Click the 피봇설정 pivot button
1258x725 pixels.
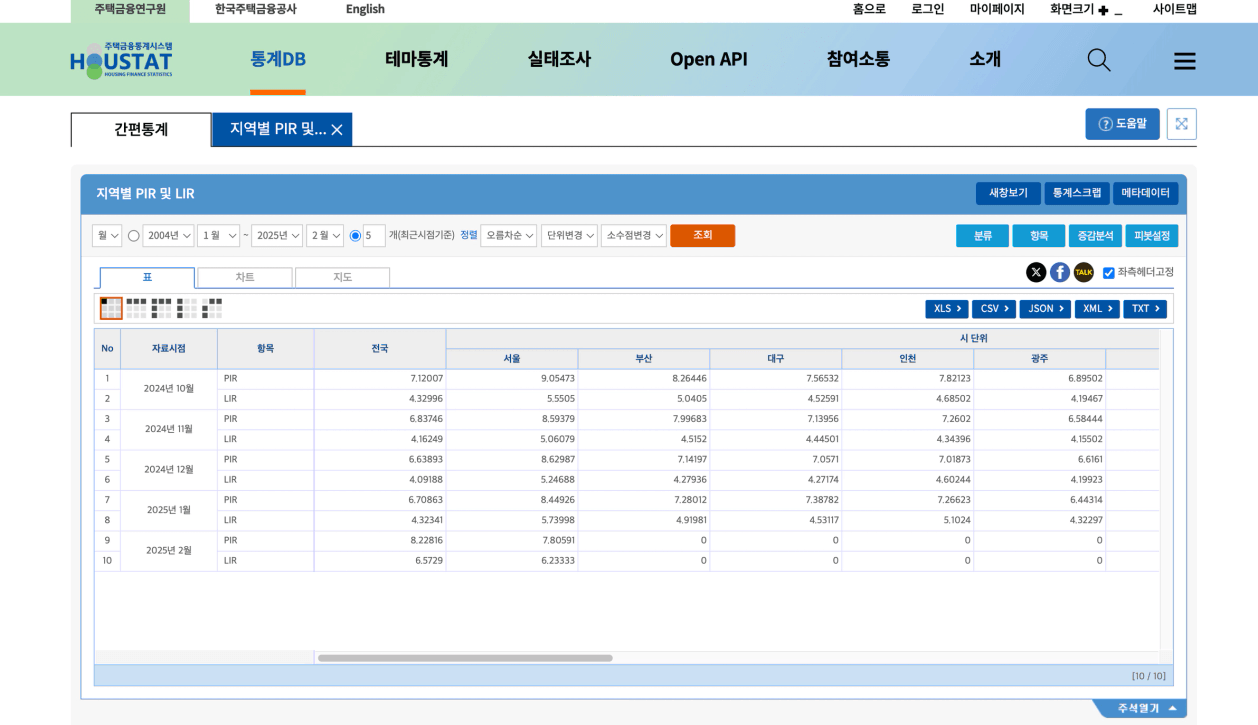(x=1152, y=236)
